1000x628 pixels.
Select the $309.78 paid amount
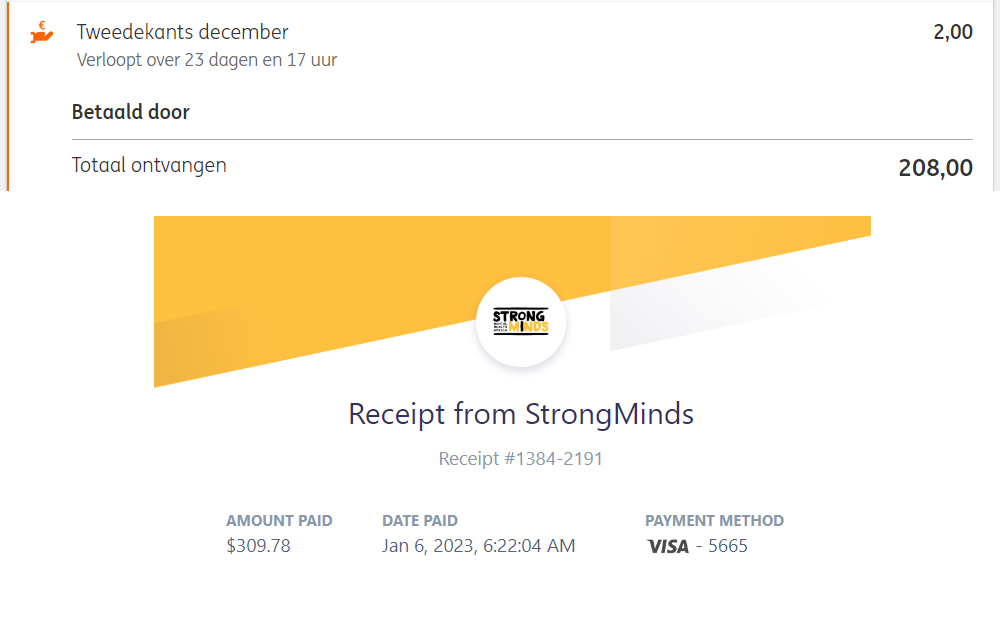pos(258,546)
